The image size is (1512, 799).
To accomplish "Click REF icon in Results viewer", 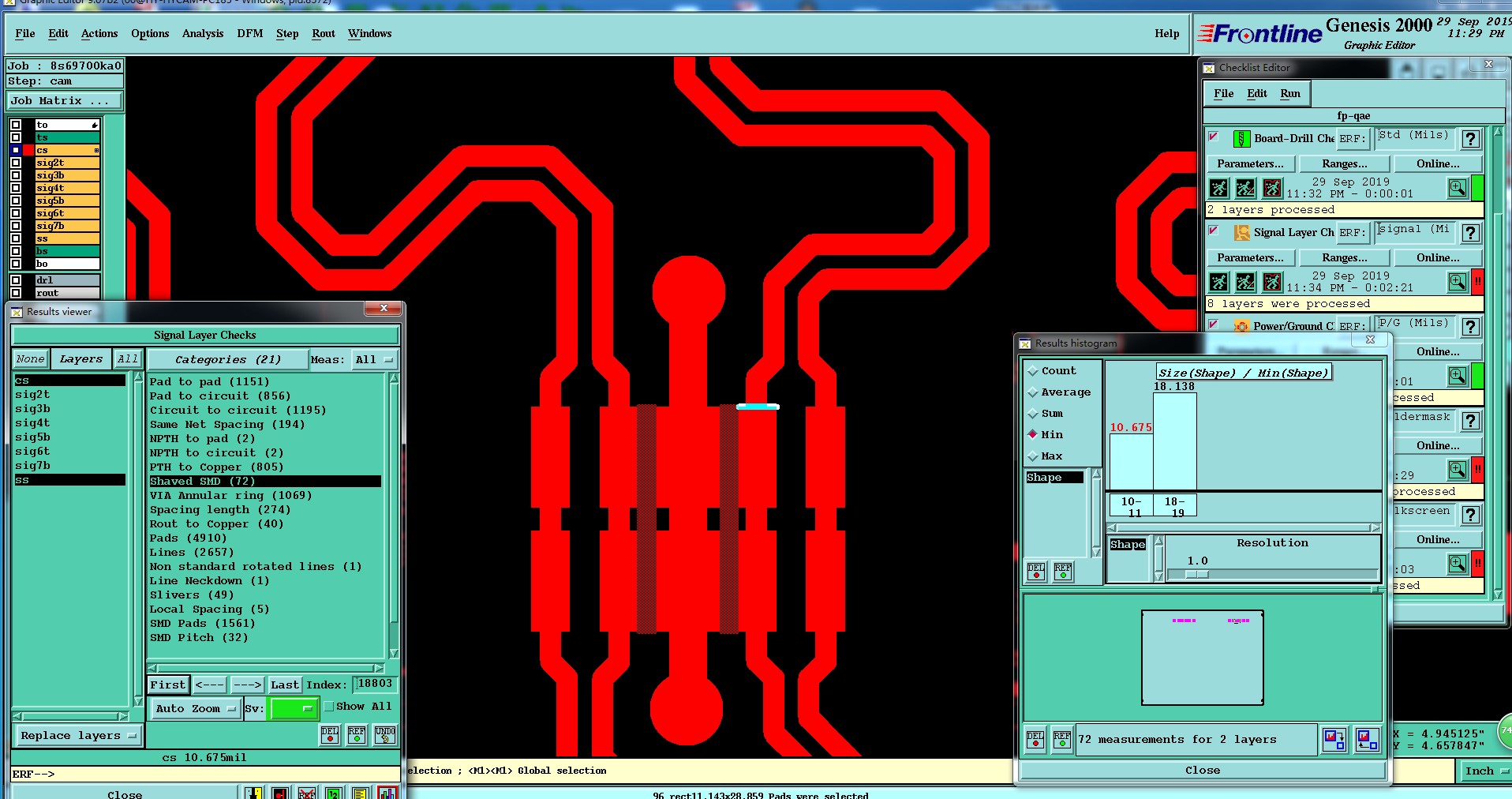I will (x=357, y=734).
